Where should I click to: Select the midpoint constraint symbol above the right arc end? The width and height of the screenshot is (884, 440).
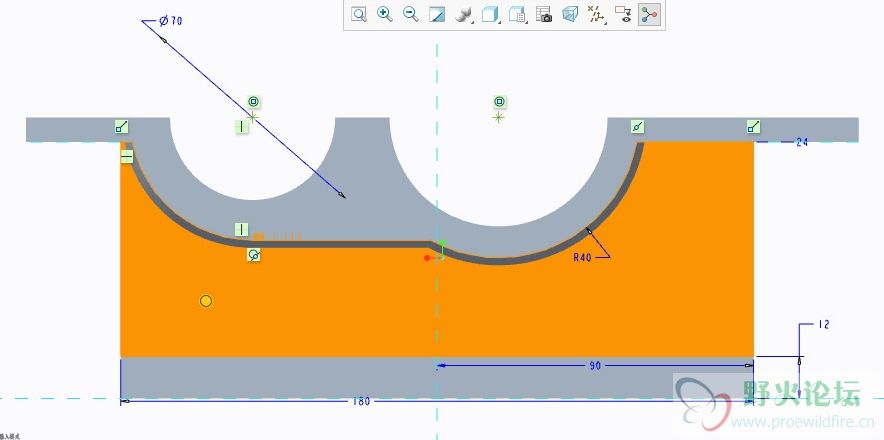[638, 127]
